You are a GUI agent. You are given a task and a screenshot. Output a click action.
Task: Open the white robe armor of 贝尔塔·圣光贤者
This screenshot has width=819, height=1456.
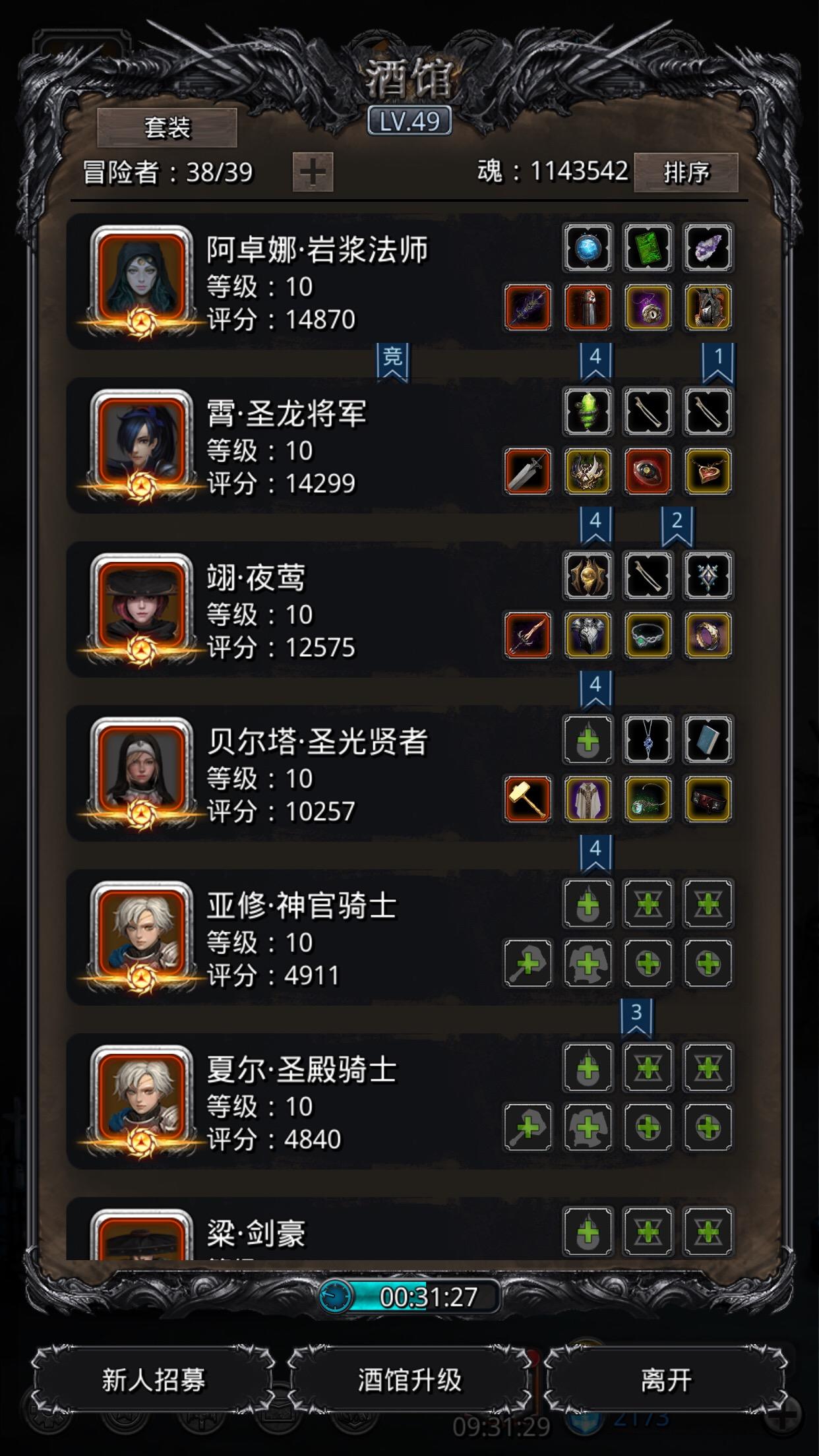pos(588,799)
